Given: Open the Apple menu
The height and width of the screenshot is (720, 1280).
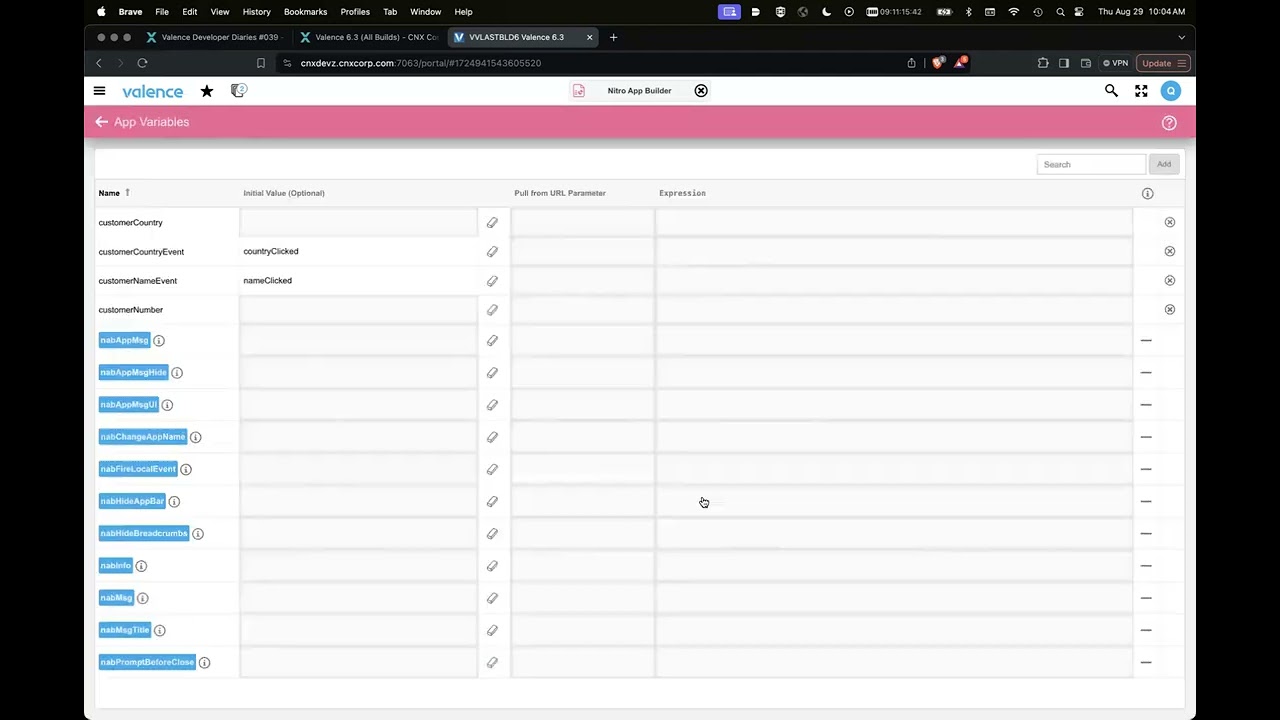Looking at the screenshot, I should click(x=101, y=12).
